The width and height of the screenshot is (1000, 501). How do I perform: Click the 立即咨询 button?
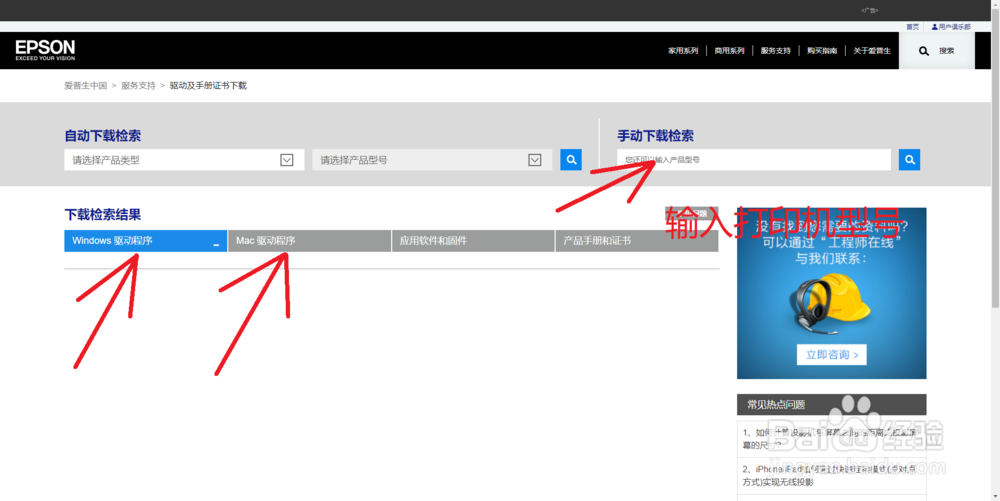(x=832, y=354)
